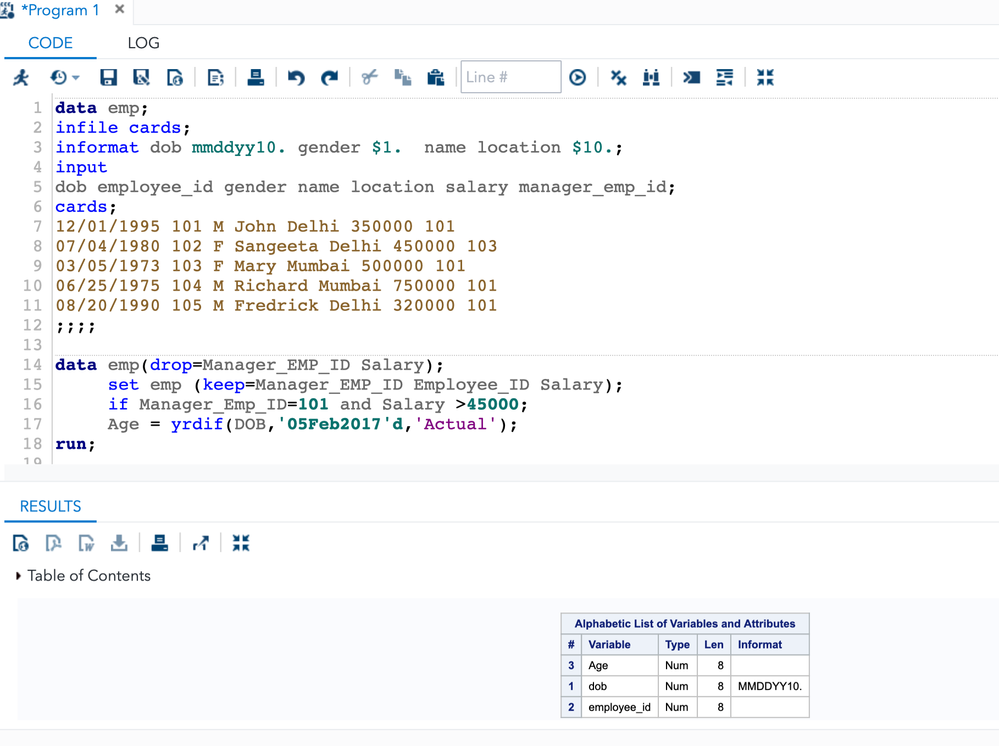
Task: Open find and replace with the binoculars icon
Action: coord(651,78)
